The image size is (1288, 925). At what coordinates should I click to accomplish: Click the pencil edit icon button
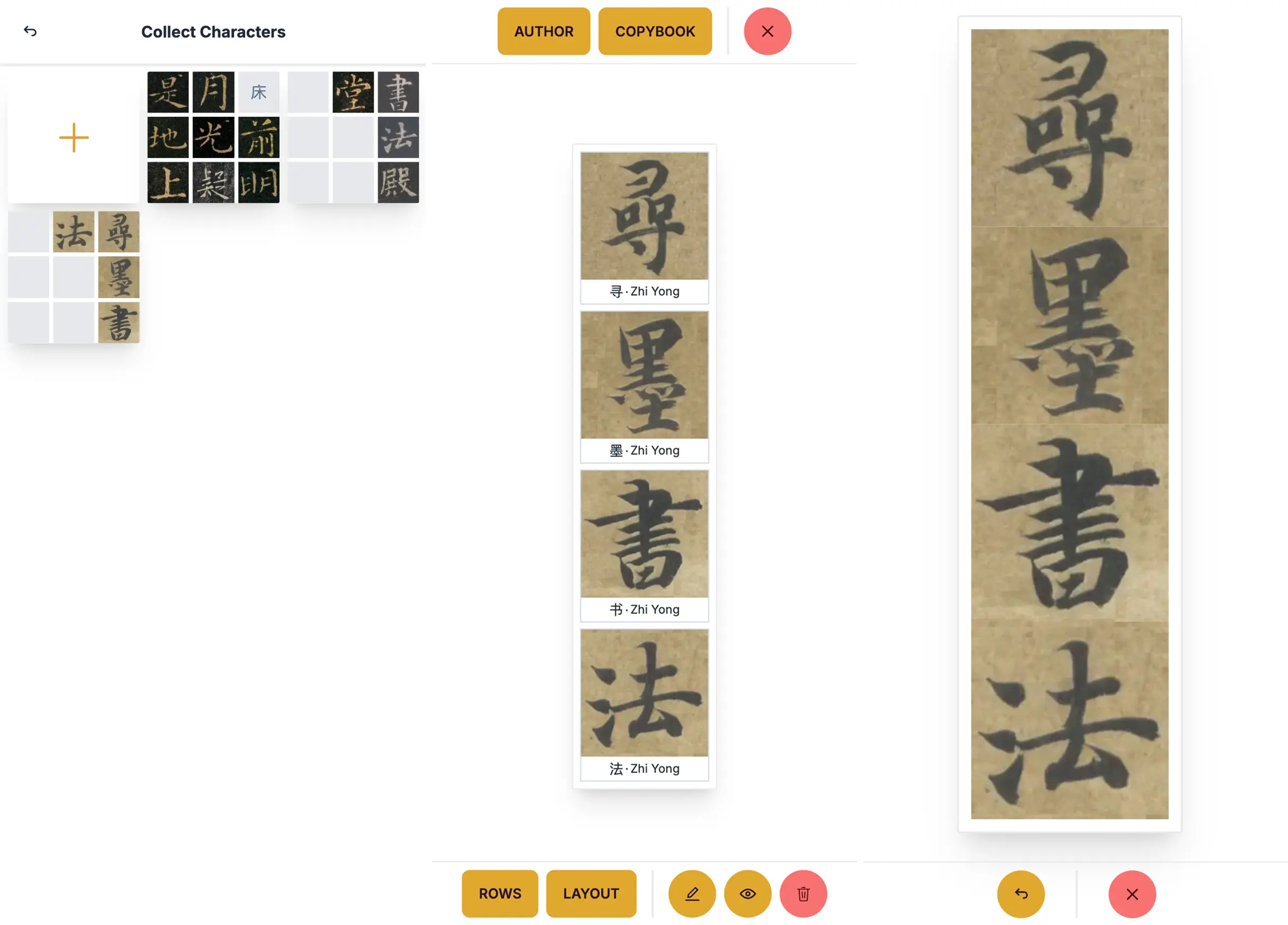click(692, 893)
